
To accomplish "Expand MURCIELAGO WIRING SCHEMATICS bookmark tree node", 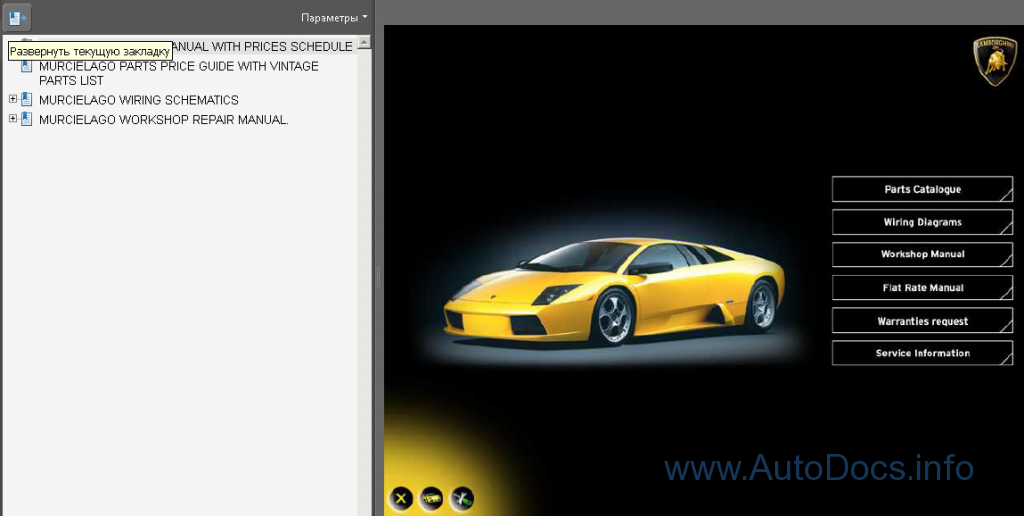I will tap(12, 99).
